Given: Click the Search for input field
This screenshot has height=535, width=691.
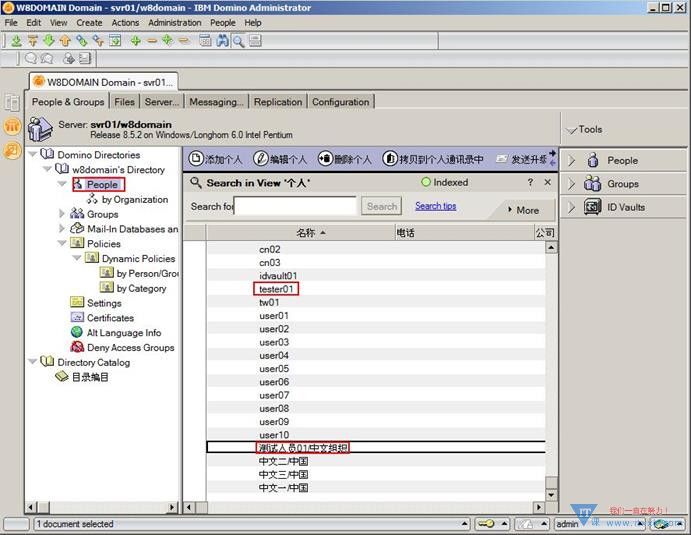Looking at the screenshot, I should [x=295, y=206].
